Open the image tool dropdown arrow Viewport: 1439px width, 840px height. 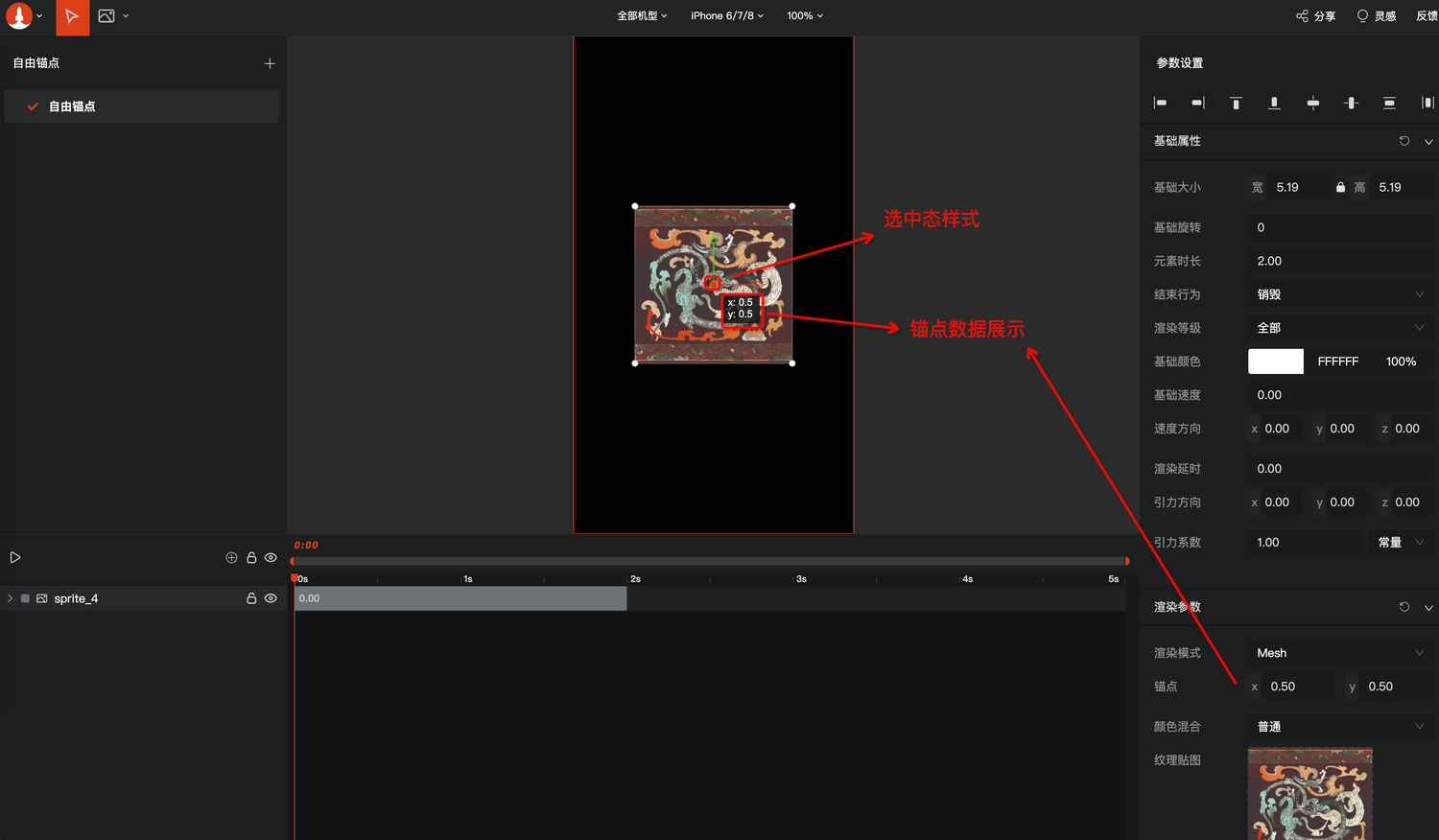[x=126, y=16]
